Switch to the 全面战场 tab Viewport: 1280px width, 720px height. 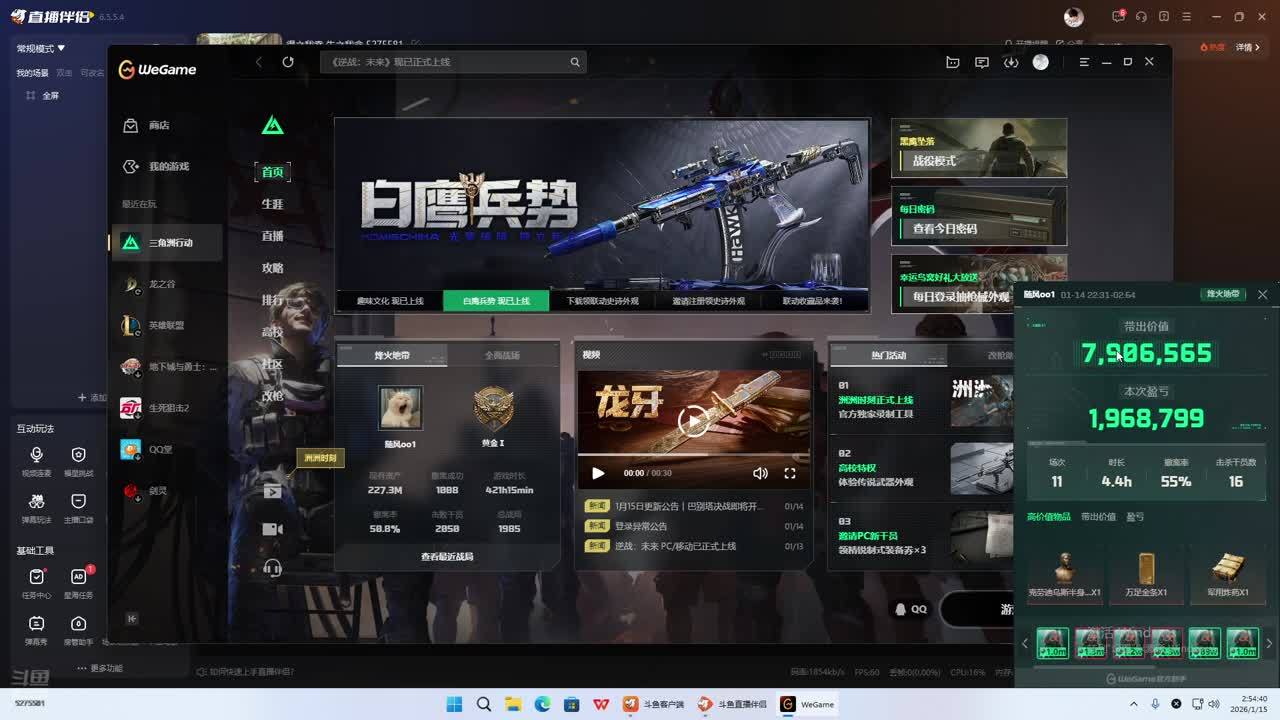click(x=502, y=355)
